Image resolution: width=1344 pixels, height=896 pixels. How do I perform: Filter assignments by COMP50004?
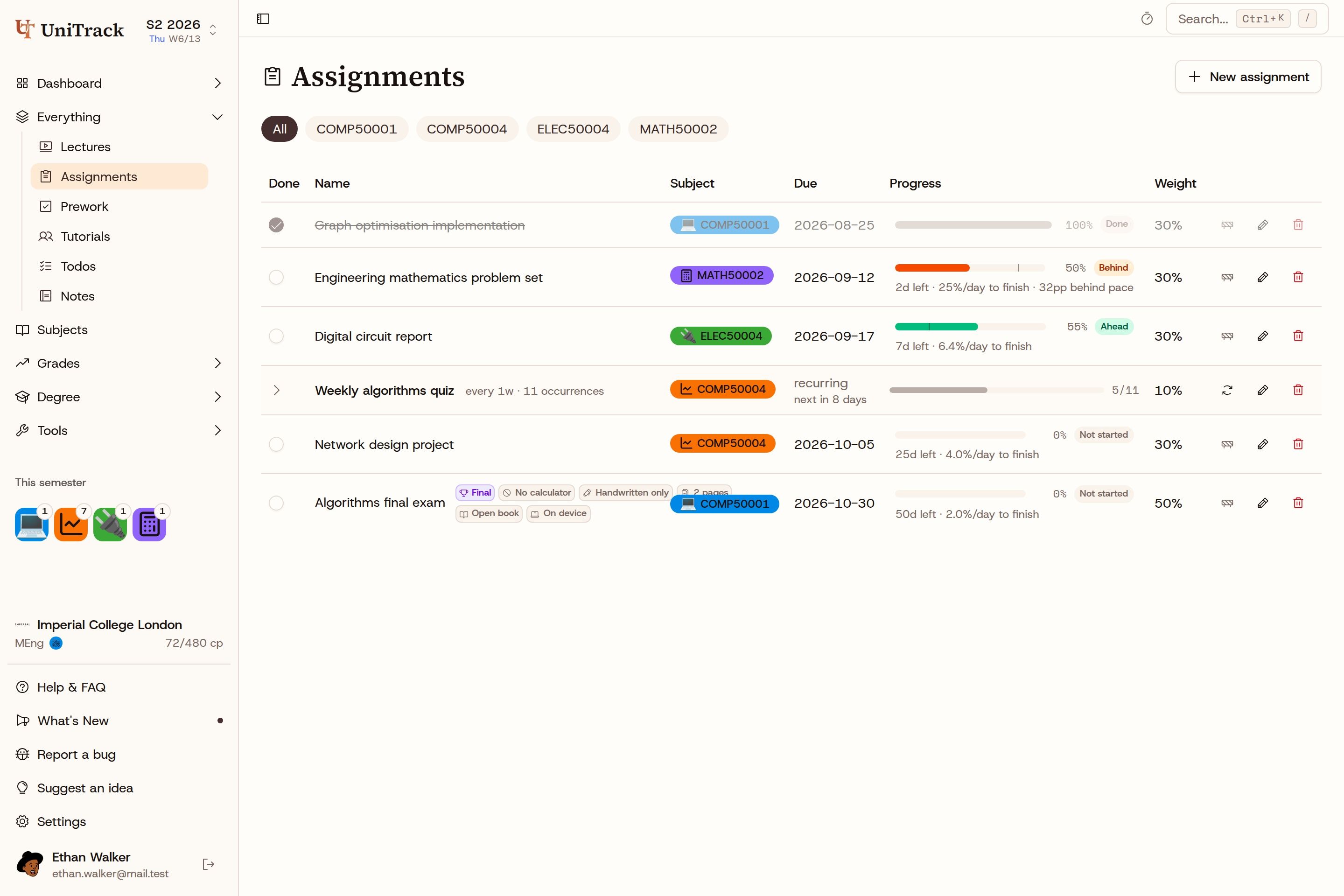point(467,129)
